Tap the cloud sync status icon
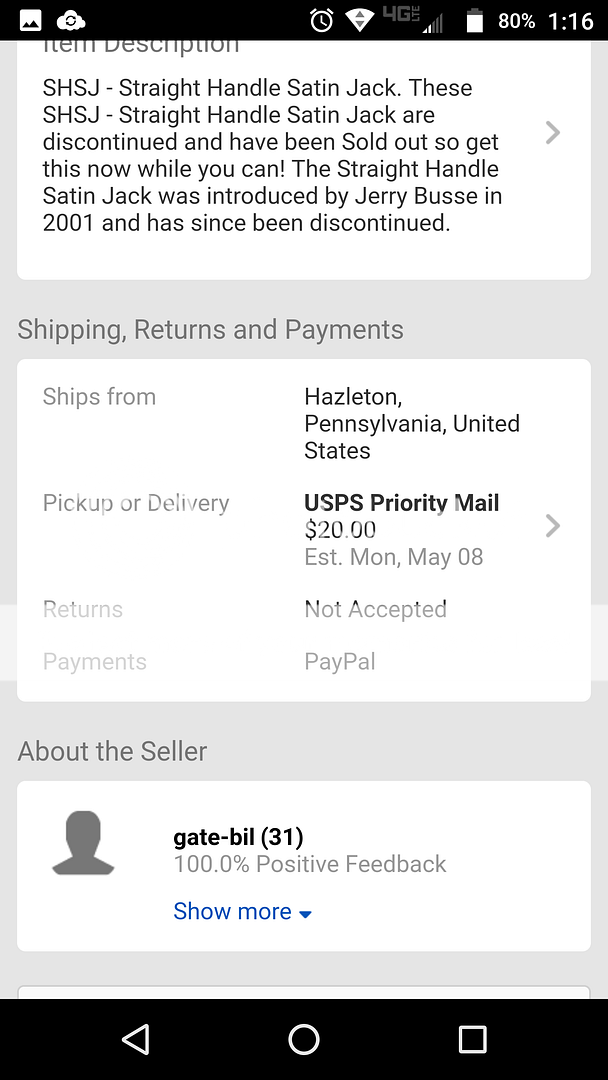608x1080 pixels. click(x=71, y=20)
